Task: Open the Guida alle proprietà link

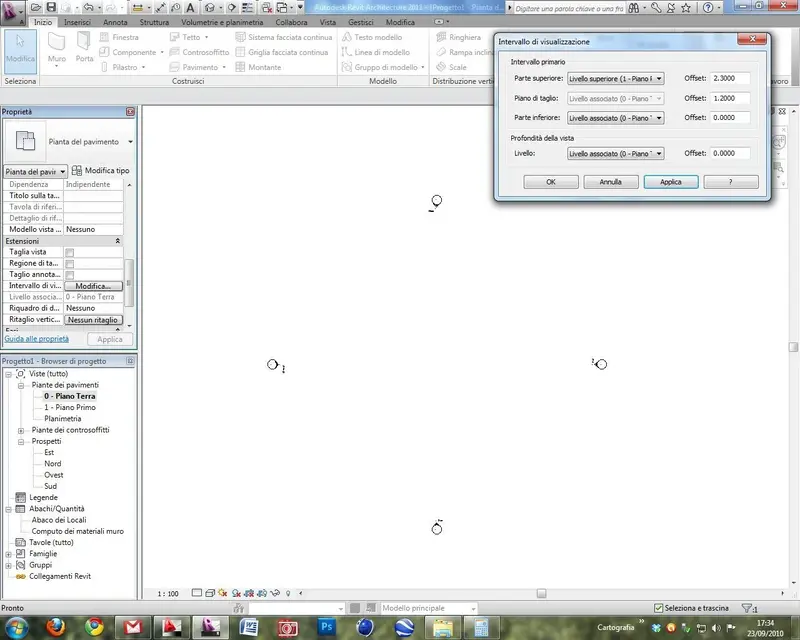Action: tap(36, 339)
